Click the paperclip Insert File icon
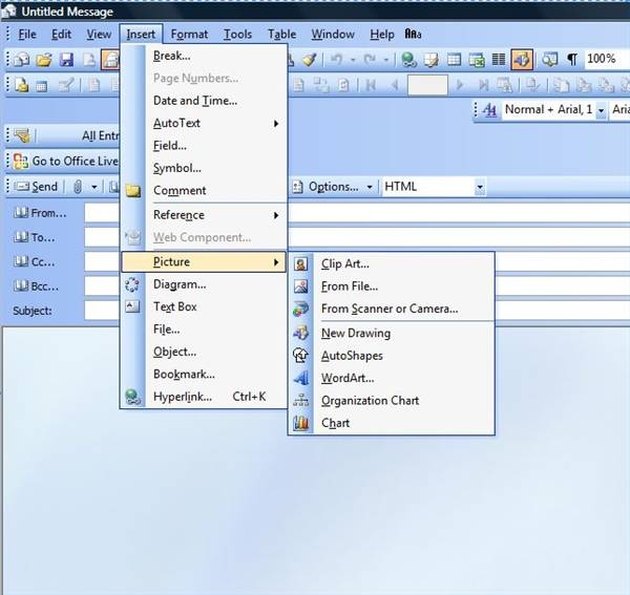Viewport: 630px width, 595px height. (x=78, y=187)
